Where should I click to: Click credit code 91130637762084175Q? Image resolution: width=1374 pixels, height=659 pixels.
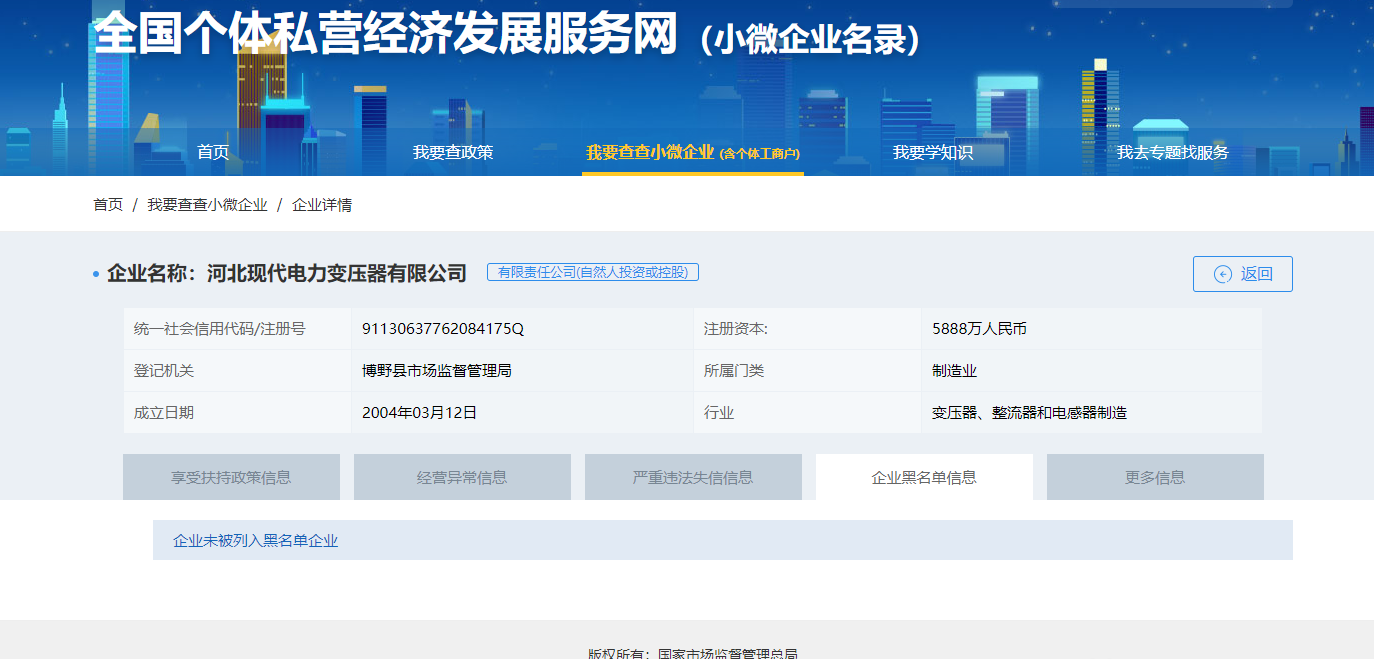(443, 328)
